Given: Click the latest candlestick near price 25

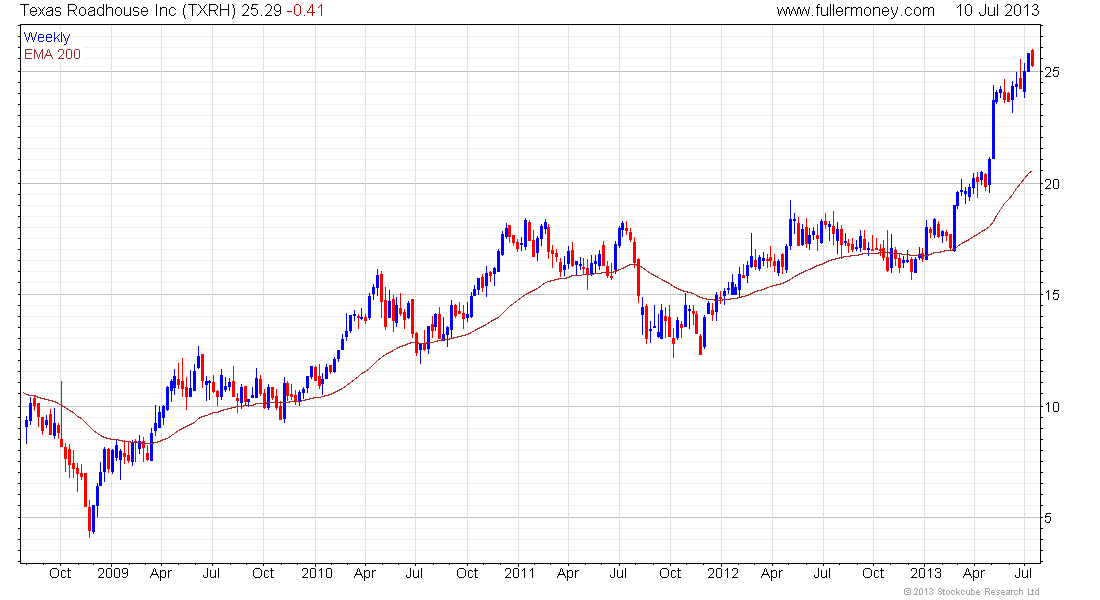Looking at the screenshot, I should click(1033, 58).
